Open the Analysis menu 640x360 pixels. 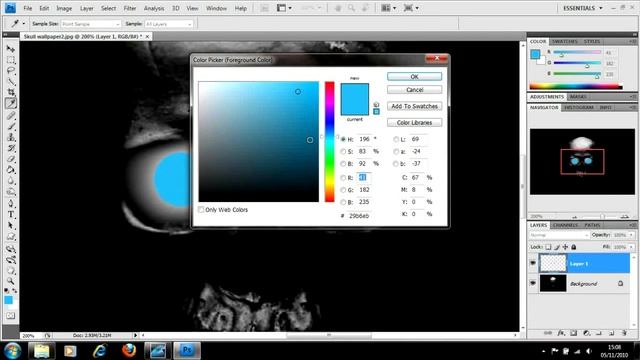coord(154,8)
